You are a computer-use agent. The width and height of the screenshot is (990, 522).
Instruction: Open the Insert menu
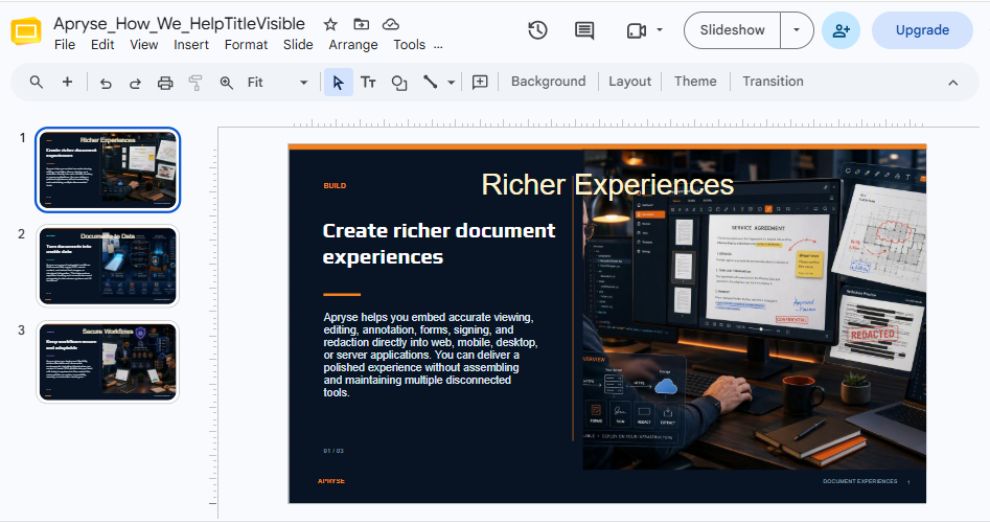191,45
